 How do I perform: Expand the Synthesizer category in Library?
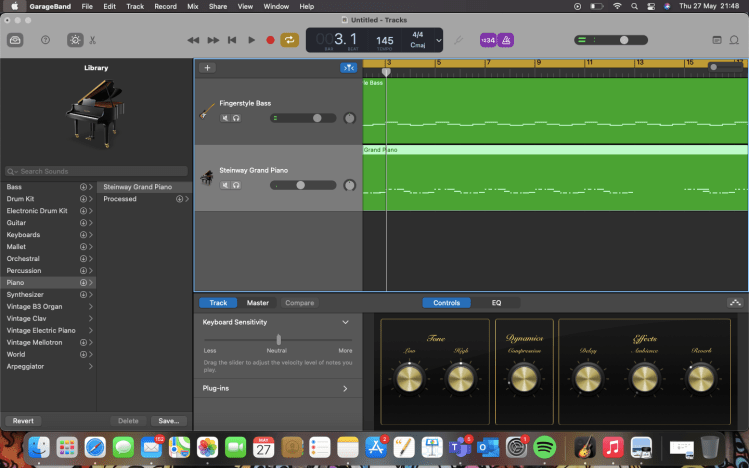[x=91, y=295]
